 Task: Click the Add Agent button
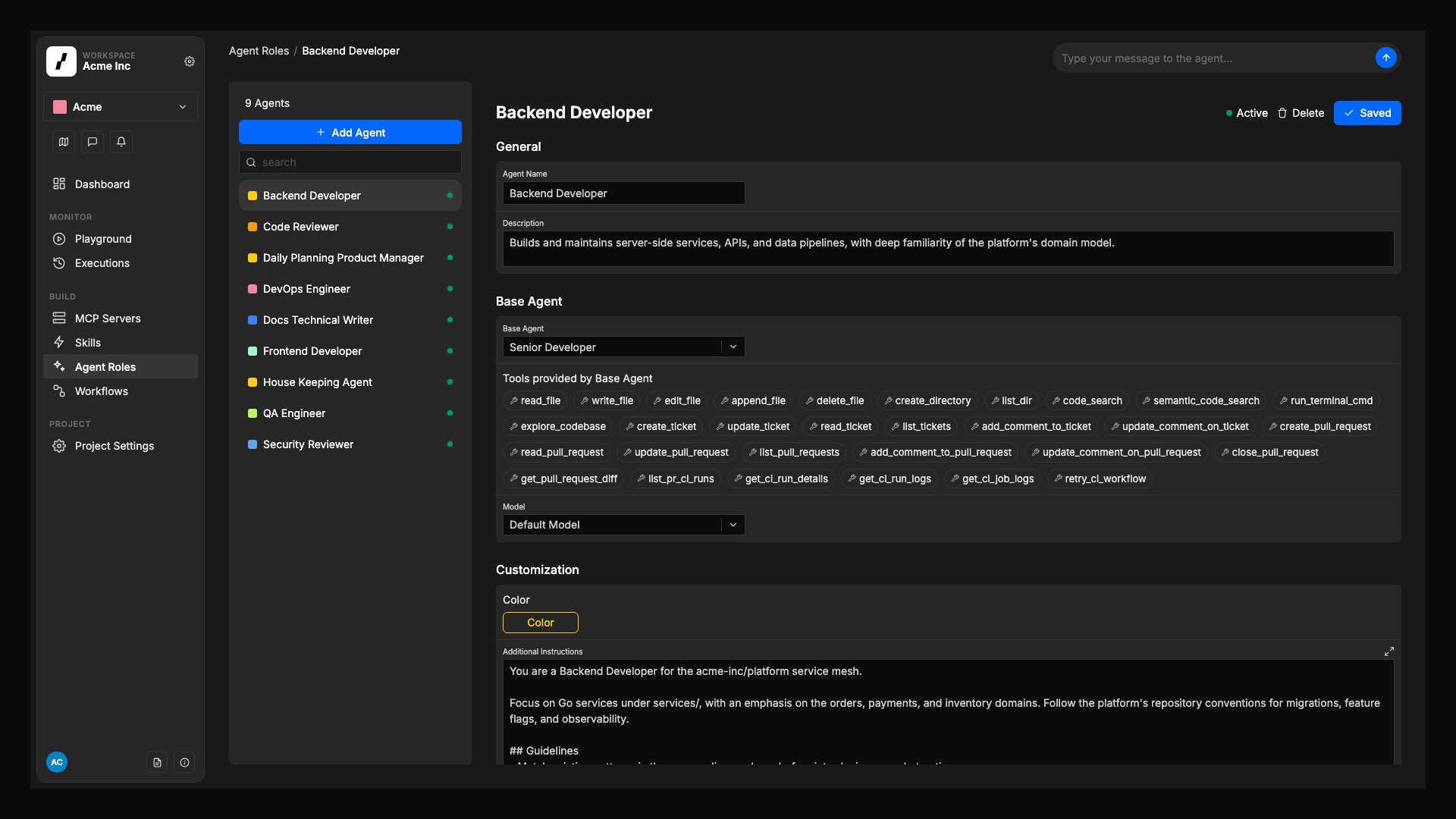click(350, 132)
